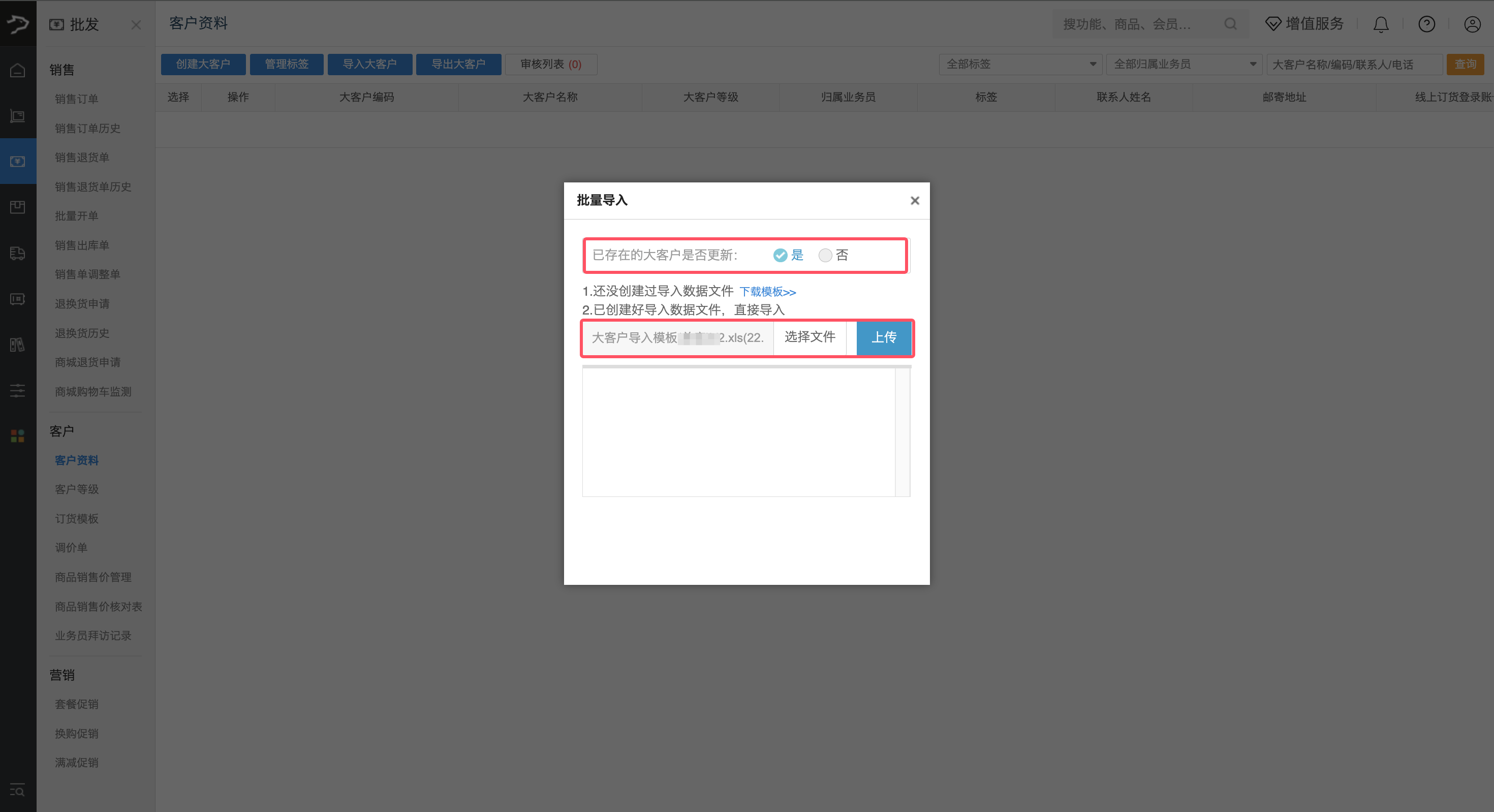Click the 下载模板>> link
This screenshot has width=1494, height=812.
tap(767, 292)
